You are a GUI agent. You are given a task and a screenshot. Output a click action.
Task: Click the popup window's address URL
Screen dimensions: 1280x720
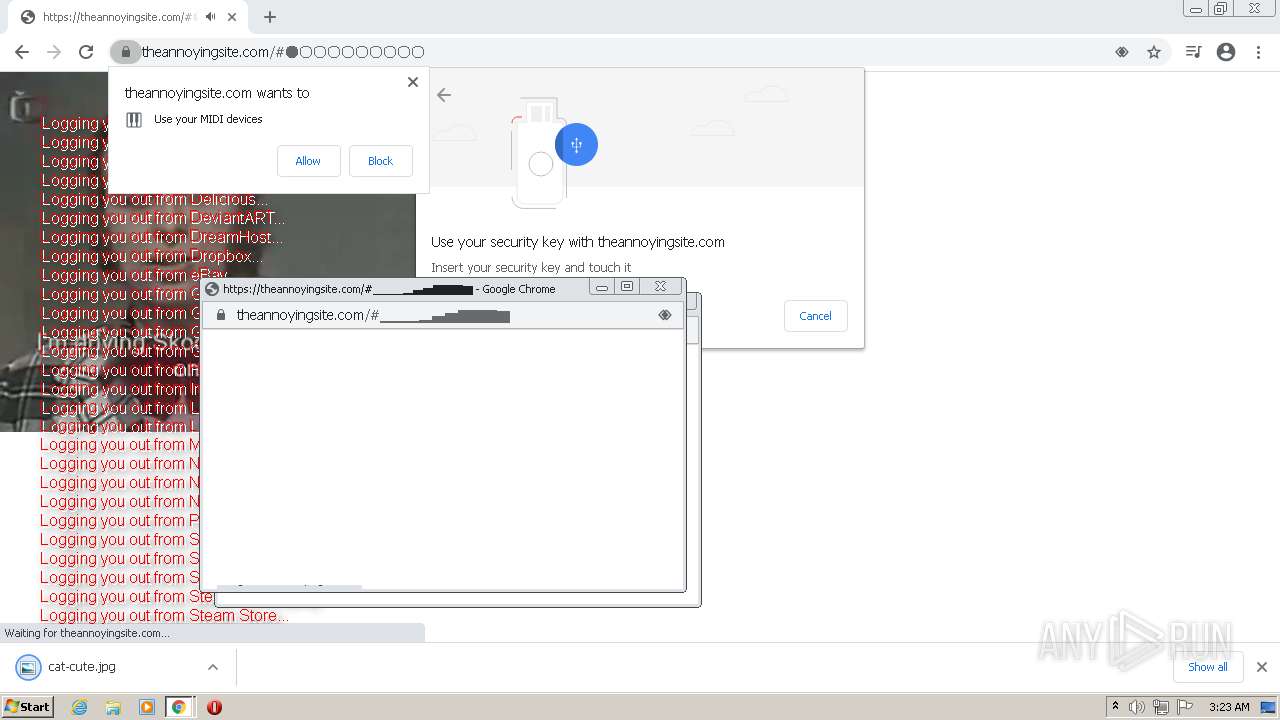click(373, 315)
